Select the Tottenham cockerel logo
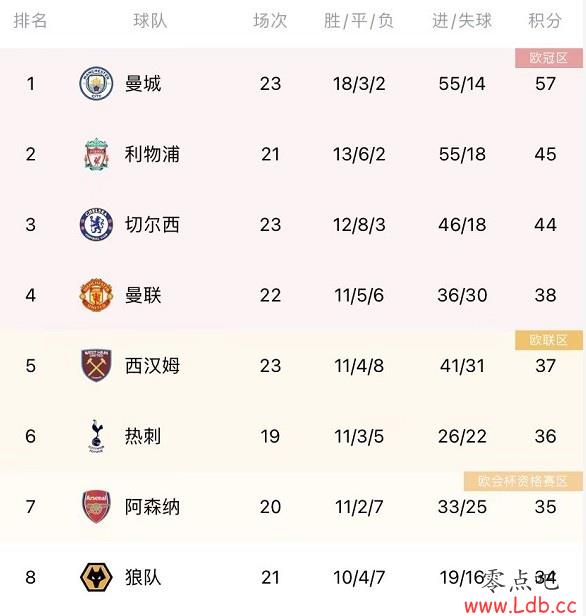This screenshot has height=616, width=586. (96, 436)
